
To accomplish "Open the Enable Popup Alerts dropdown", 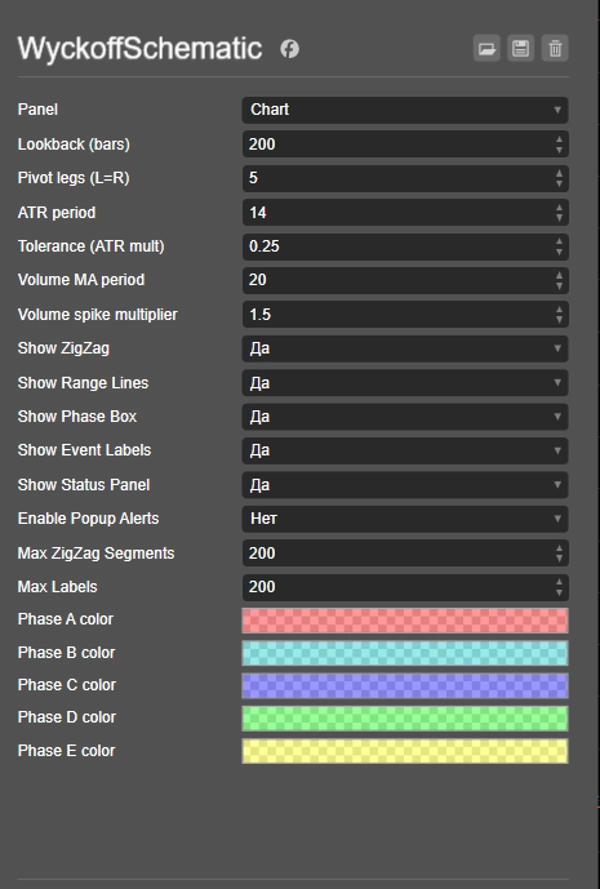I will pyautogui.click(x=404, y=519).
